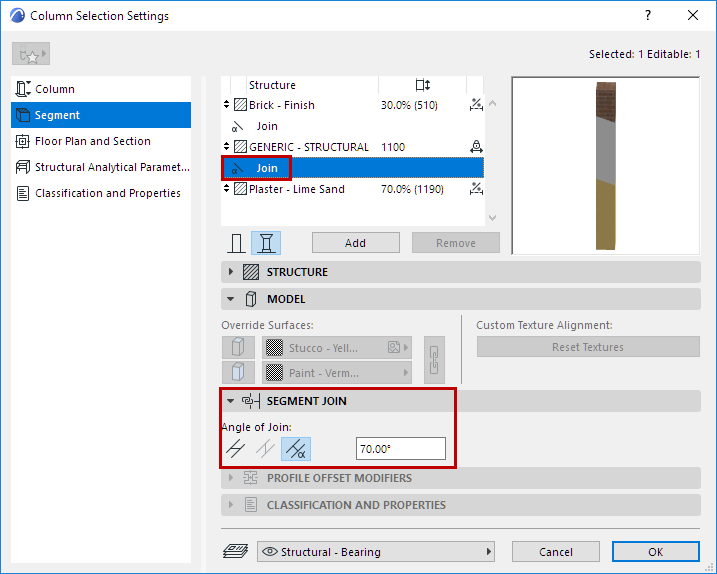Open Floor Plan and Section page
717x574 pixels.
click(101, 141)
